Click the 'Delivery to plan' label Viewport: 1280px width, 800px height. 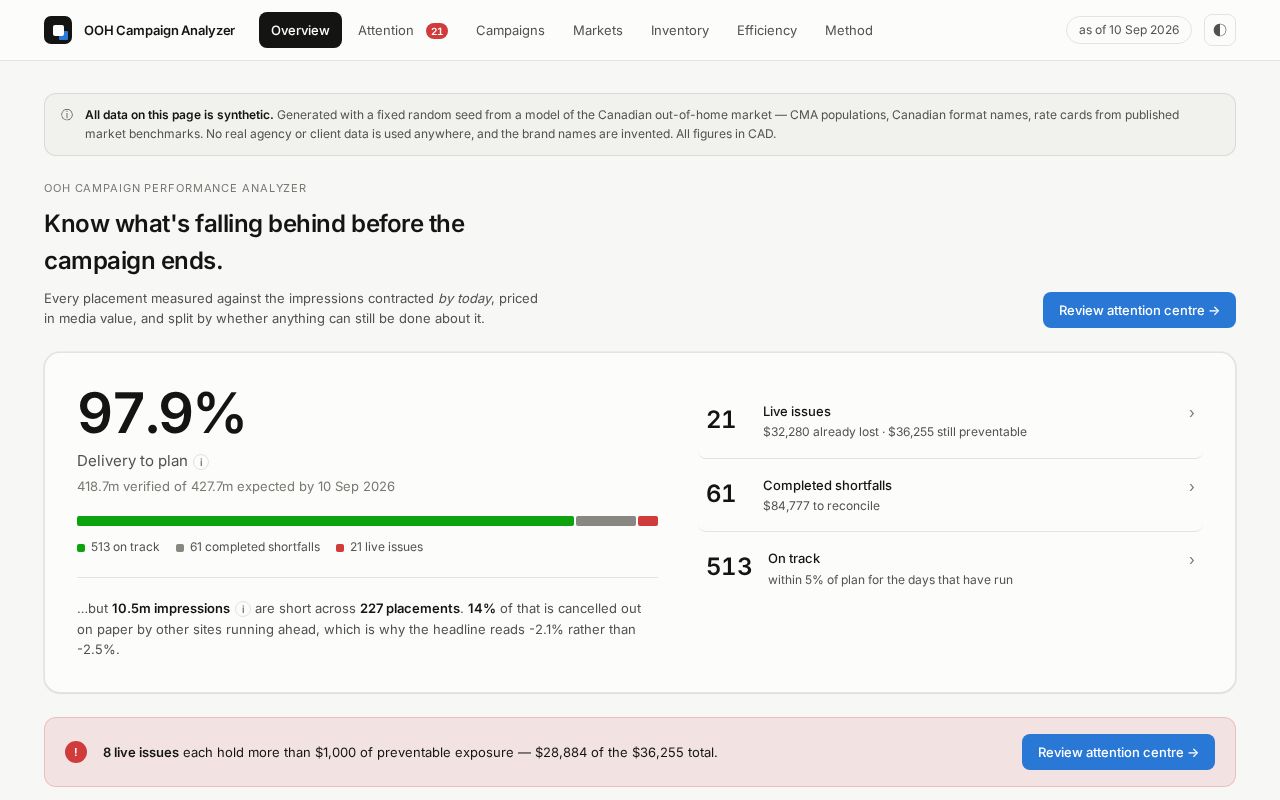pos(132,461)
